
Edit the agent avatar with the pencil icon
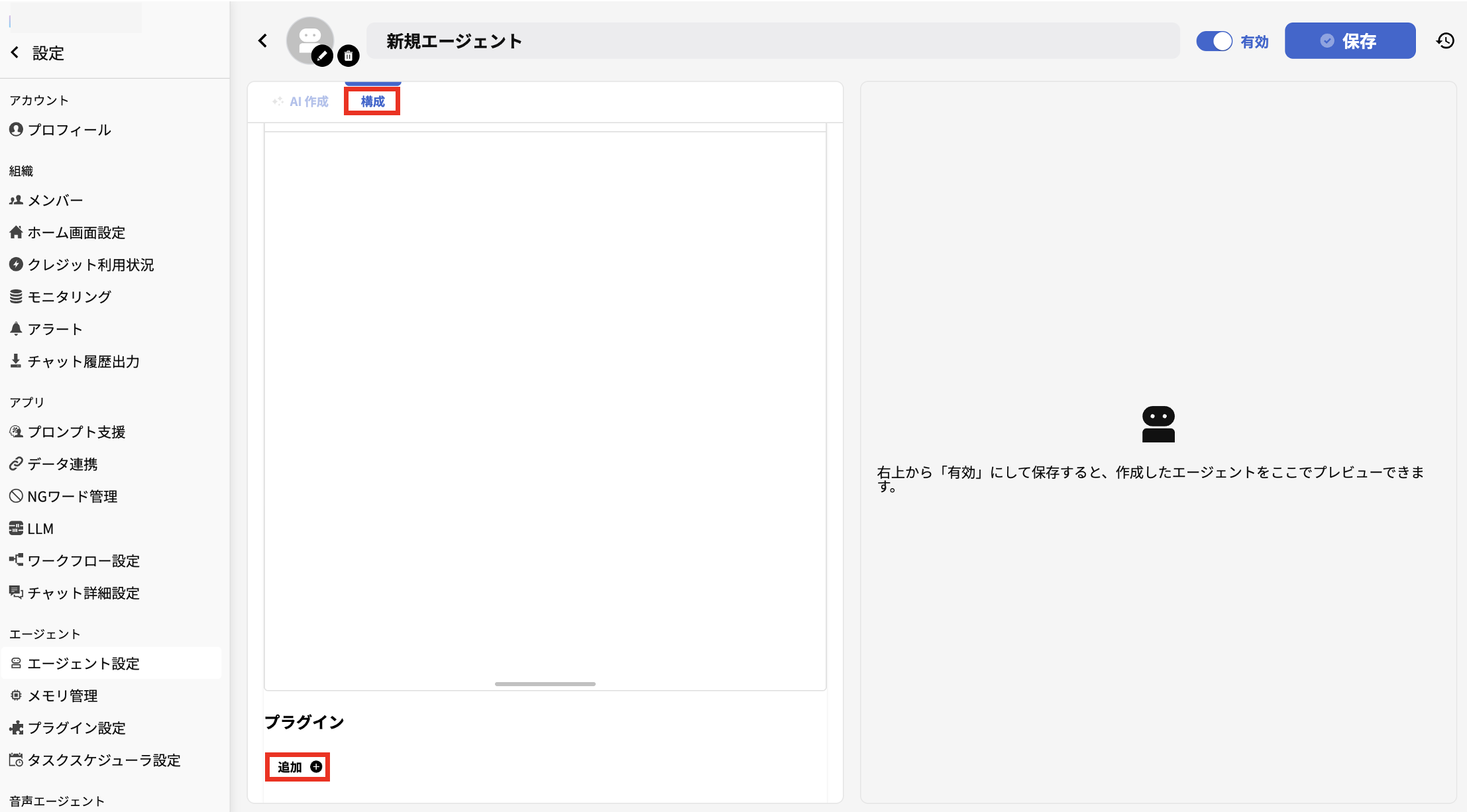pyautogui.click(x=322, y=56)
